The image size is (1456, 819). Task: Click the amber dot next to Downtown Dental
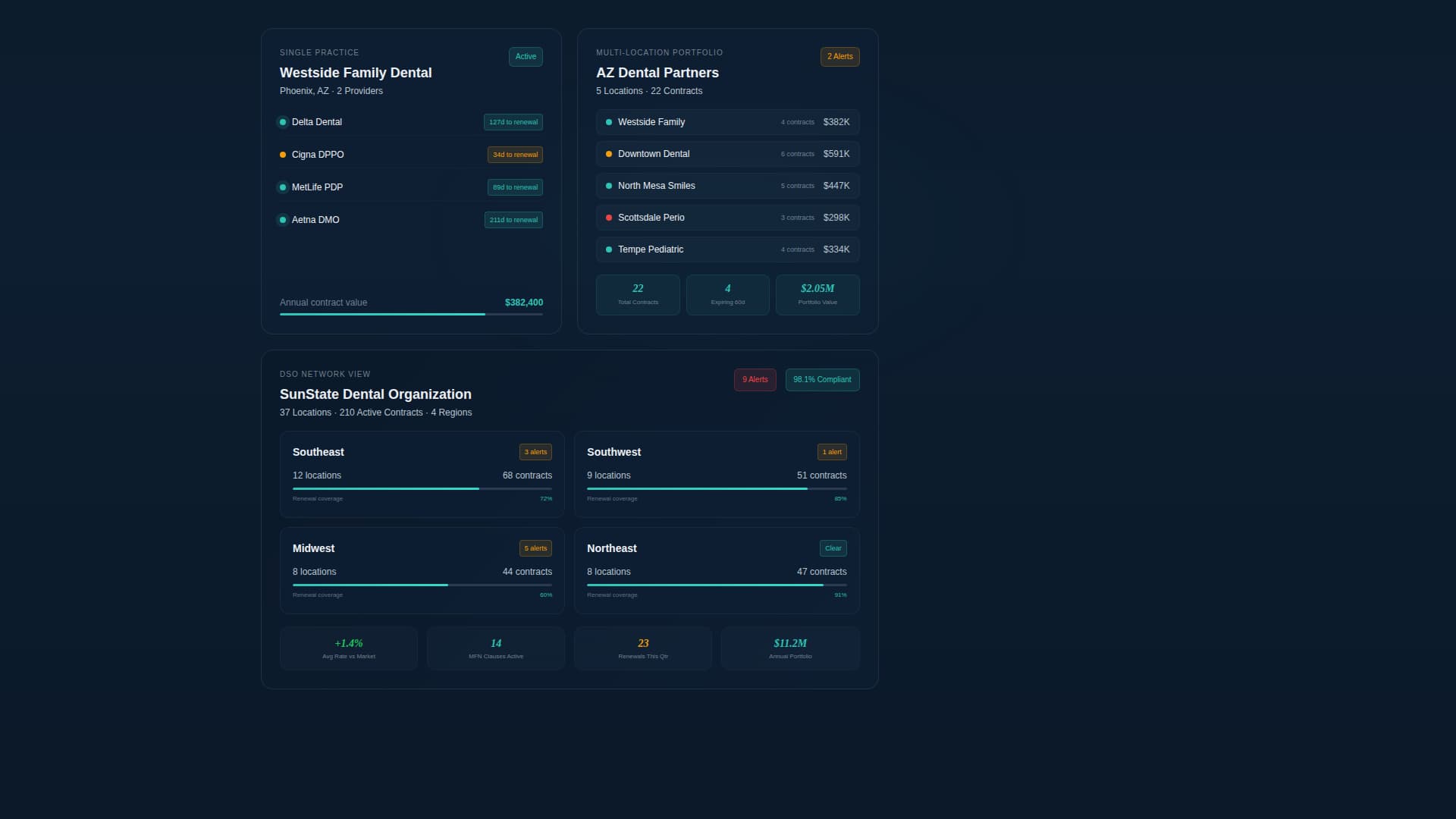(609, 154)
